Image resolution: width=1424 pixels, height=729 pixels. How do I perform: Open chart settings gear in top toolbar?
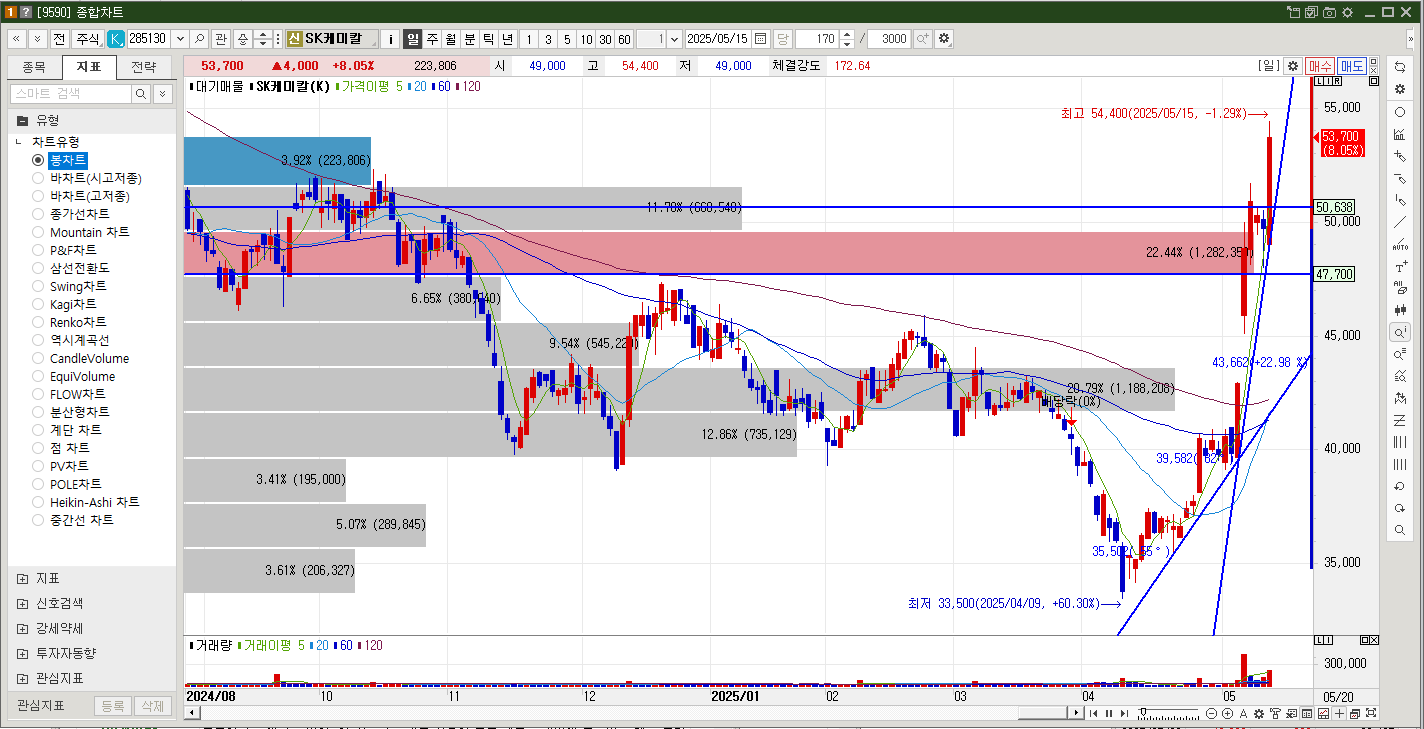[x=944, y=39]
